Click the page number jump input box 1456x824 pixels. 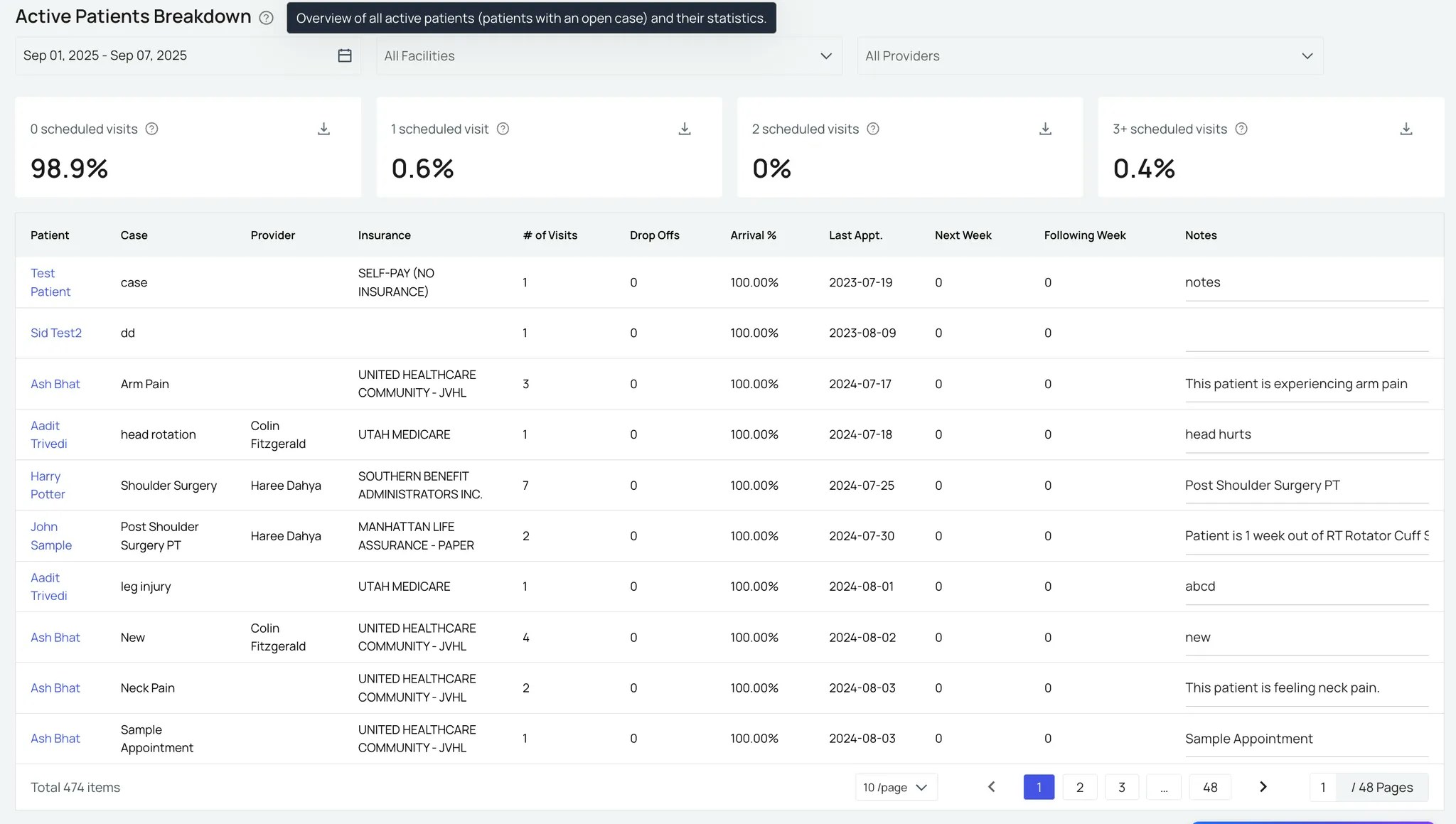[1322, 787]
